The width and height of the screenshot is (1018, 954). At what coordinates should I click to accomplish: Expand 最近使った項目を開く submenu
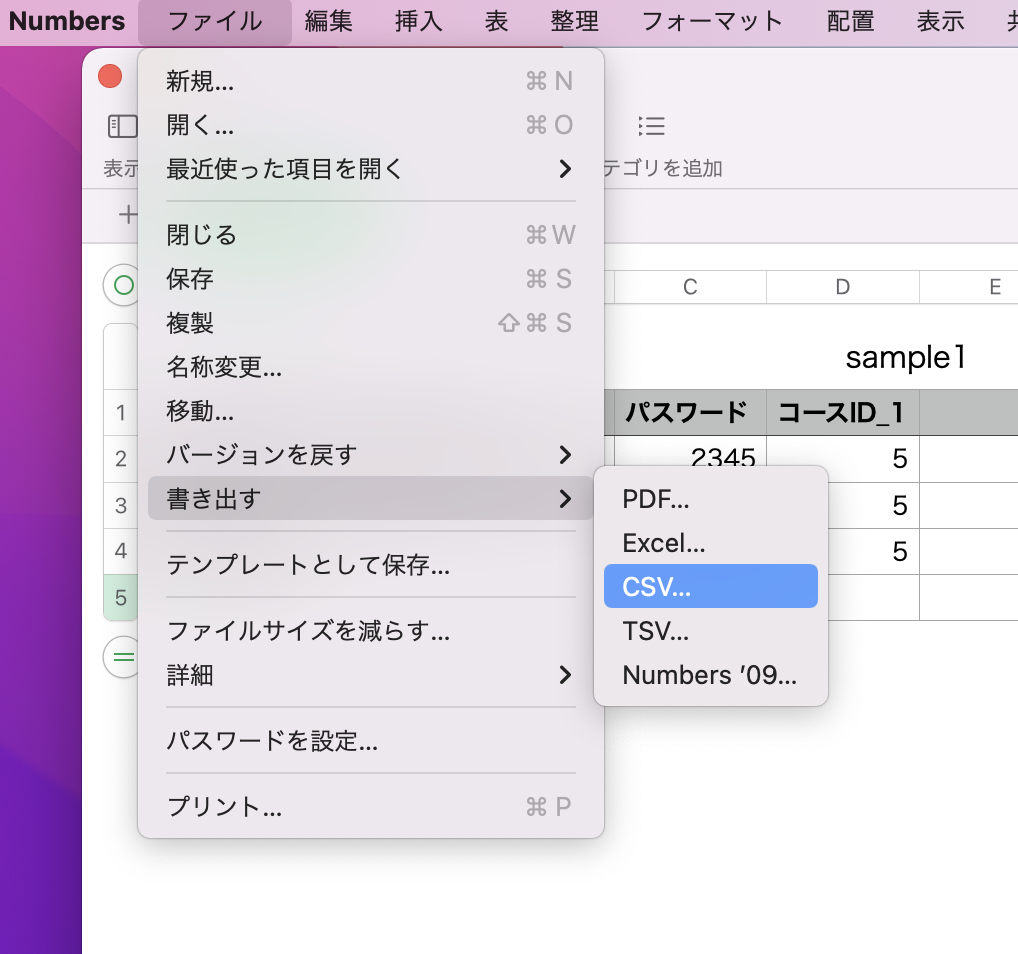pyautogui.click(x=370, y=169)
